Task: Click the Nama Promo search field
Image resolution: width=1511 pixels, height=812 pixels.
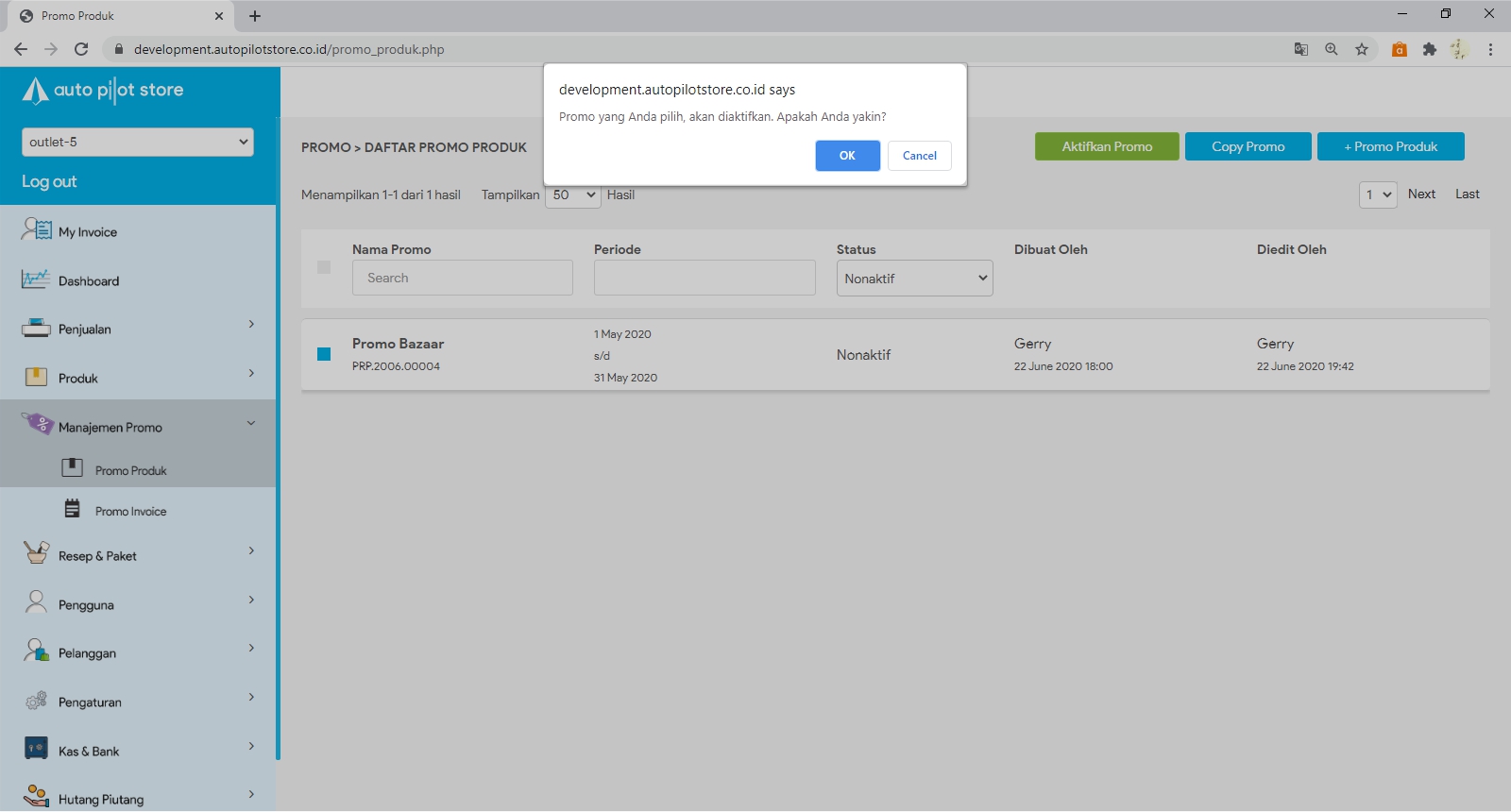Action: [462, 279]
